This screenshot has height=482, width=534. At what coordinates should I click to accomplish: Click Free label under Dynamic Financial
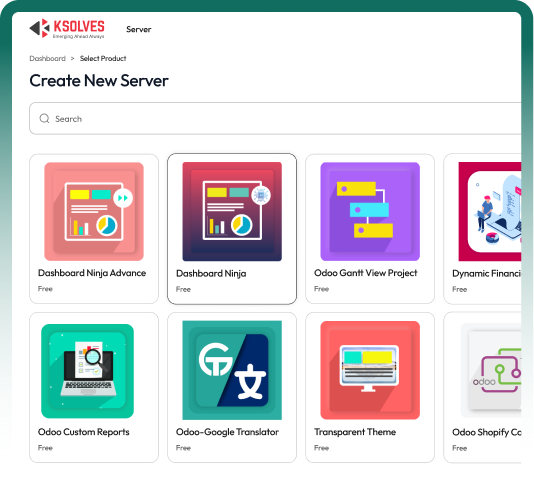(459, 289)
